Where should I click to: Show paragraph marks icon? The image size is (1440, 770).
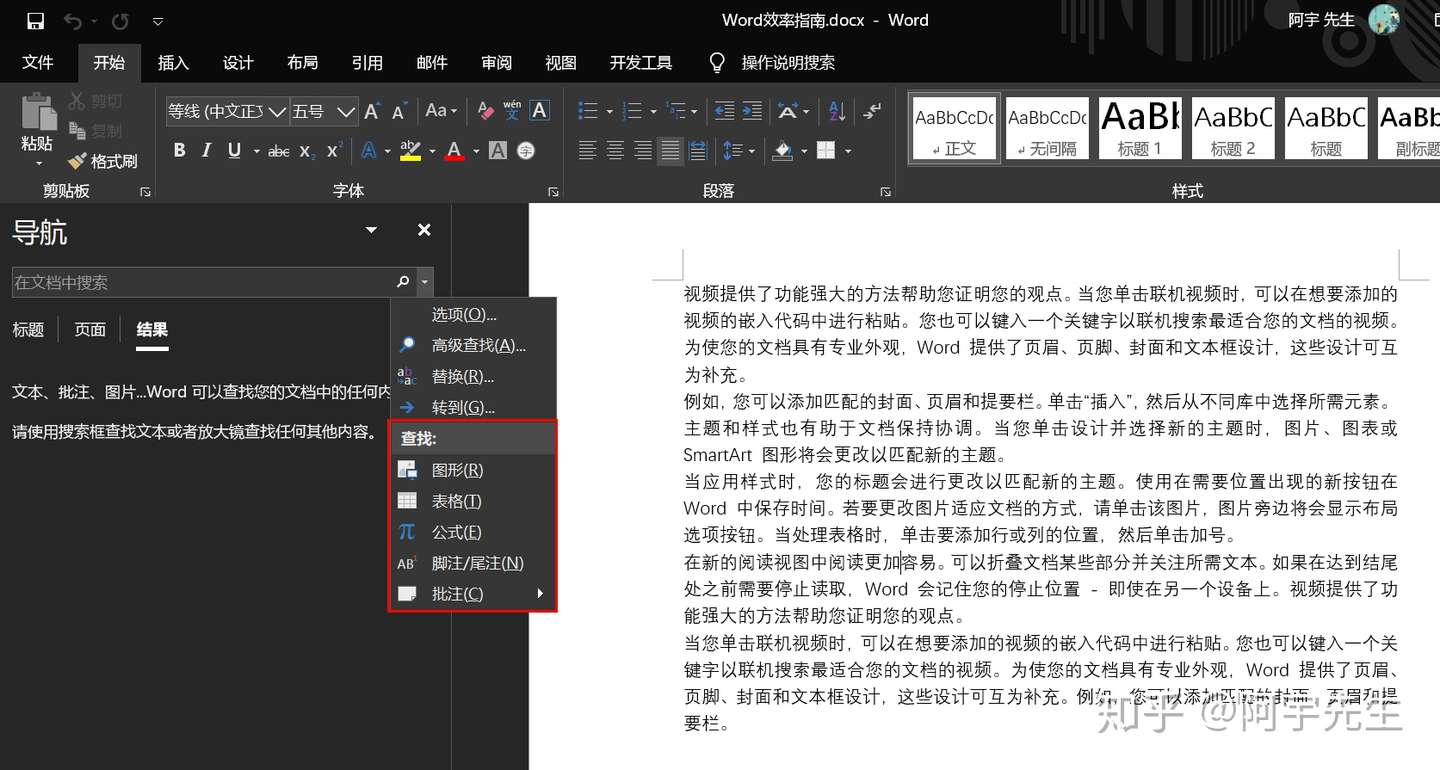click(x=872, y=111)
